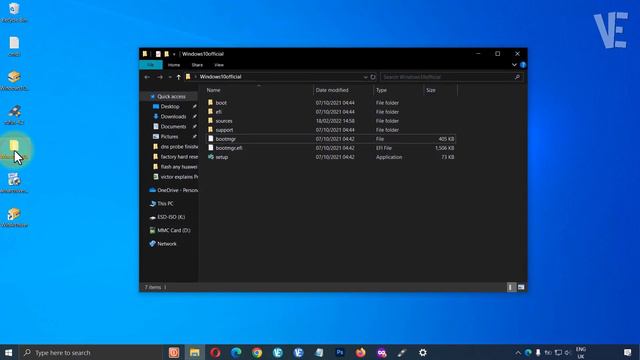640x360 pixels.
Task: Open the ESD-ISO (K:) drive
Action: [171, 217]
